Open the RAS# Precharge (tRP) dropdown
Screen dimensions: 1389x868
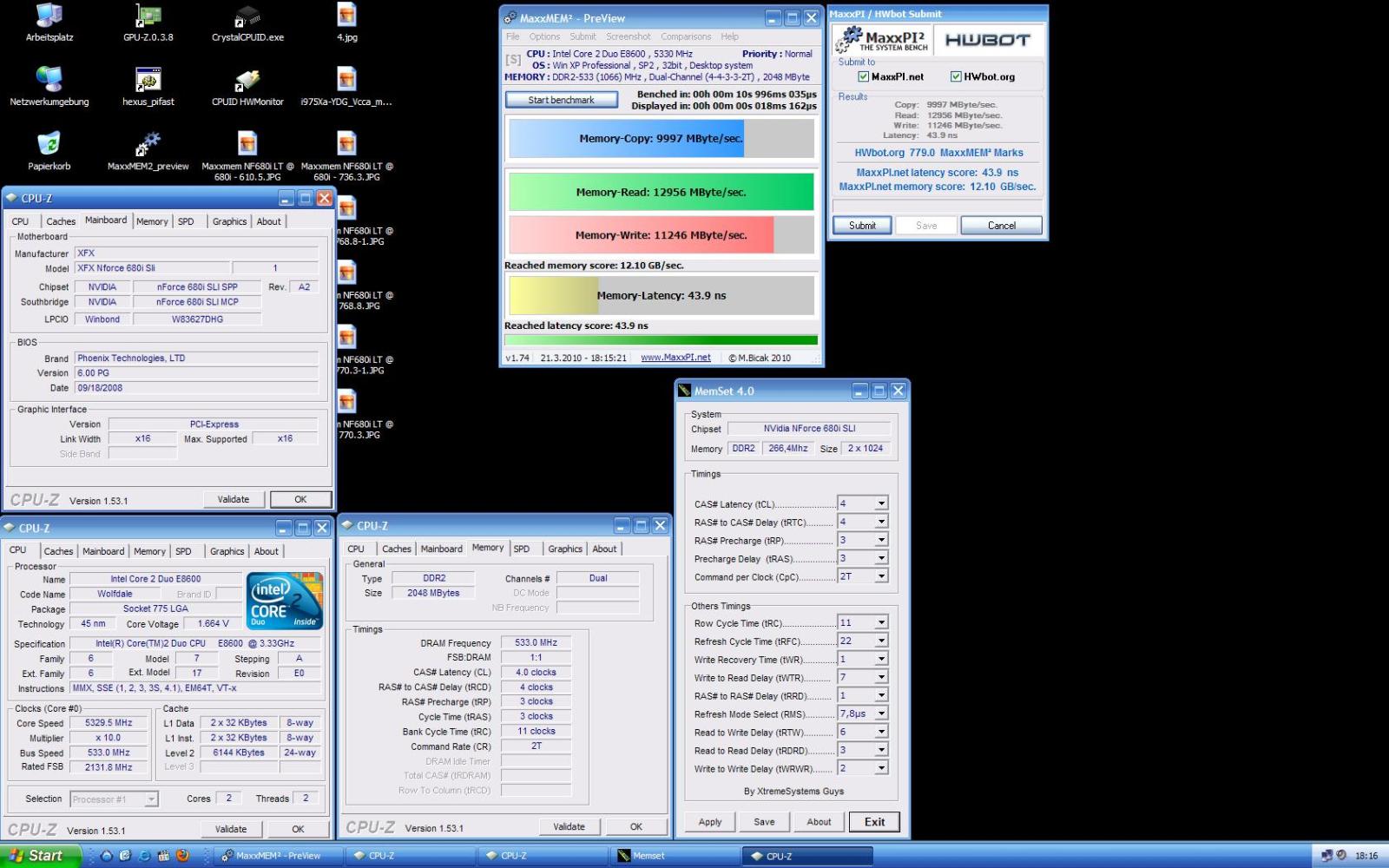pos(881,540)
